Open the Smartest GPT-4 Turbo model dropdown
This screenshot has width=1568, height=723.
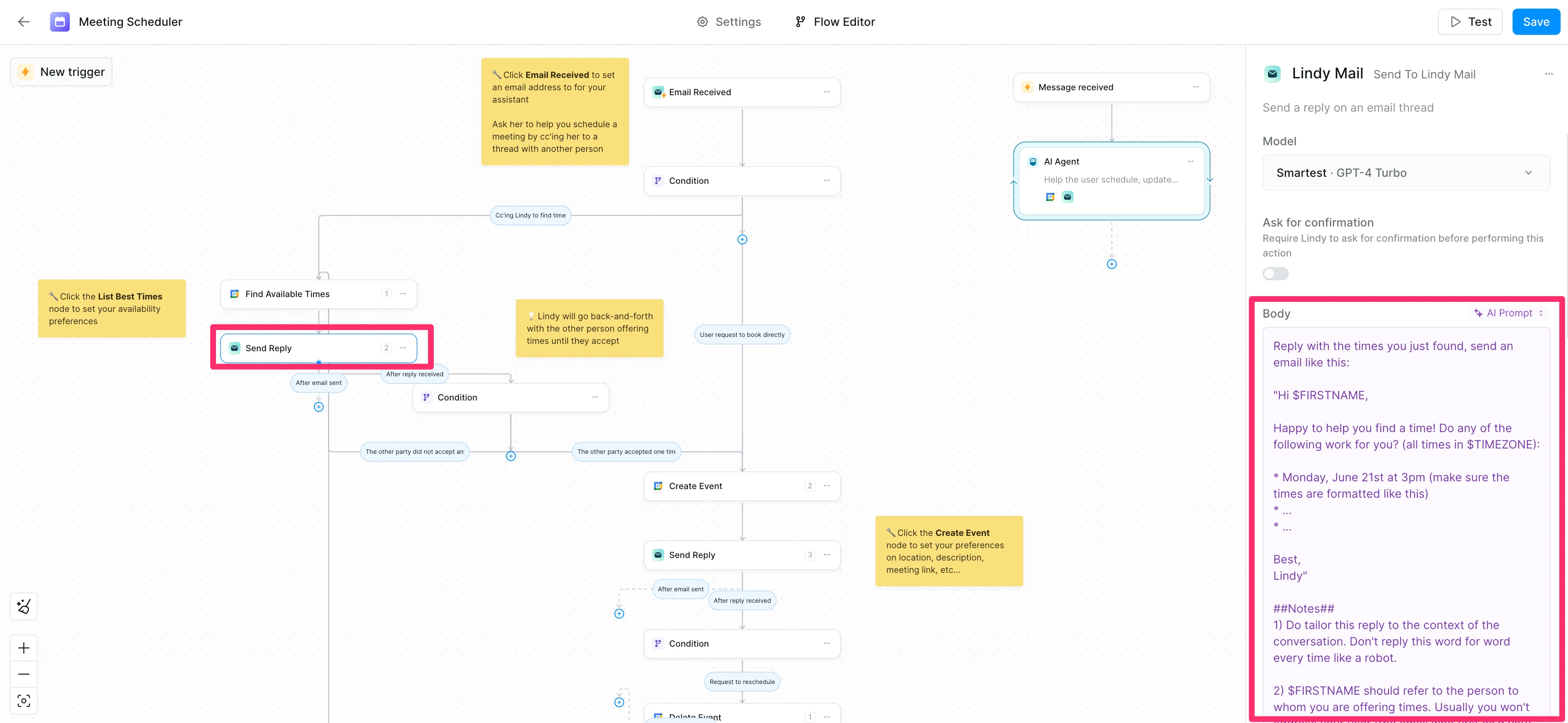(x=1405, y=173)
